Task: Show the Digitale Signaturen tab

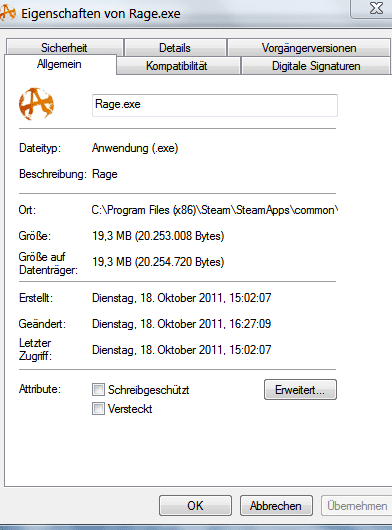Action: click(x=316, y=65)
